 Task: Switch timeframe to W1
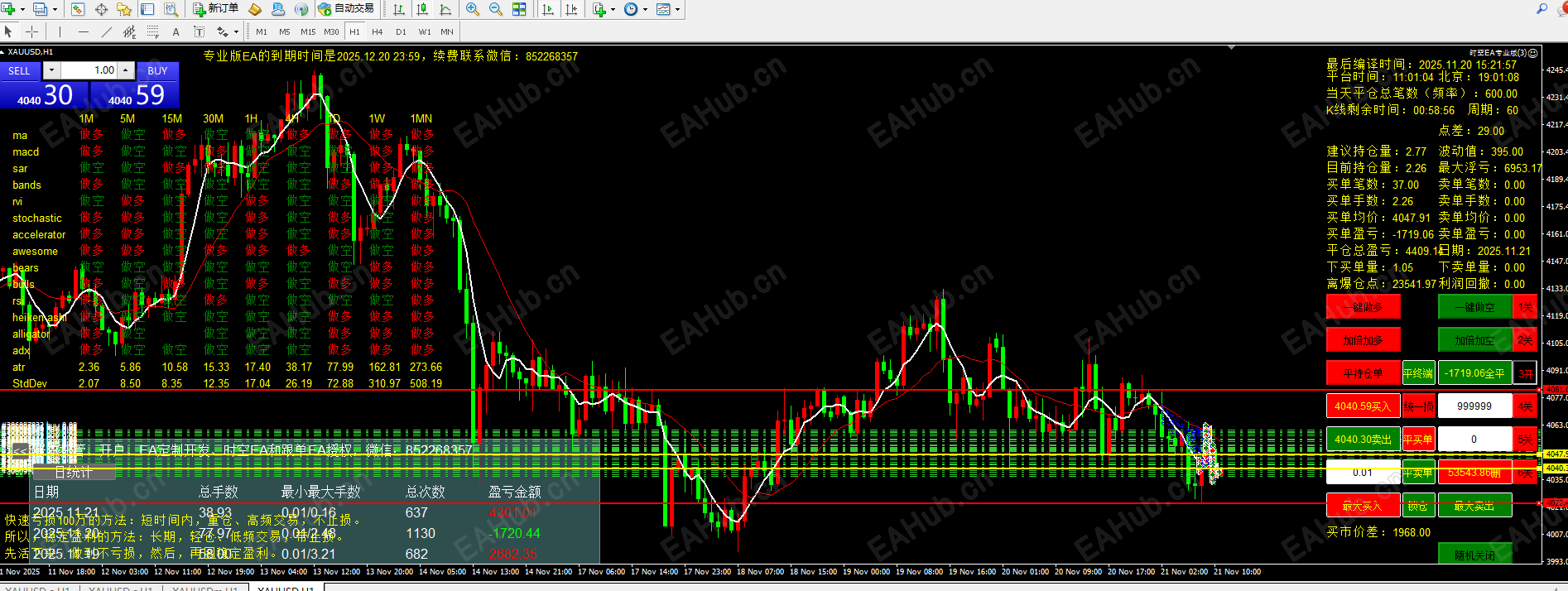425,31
